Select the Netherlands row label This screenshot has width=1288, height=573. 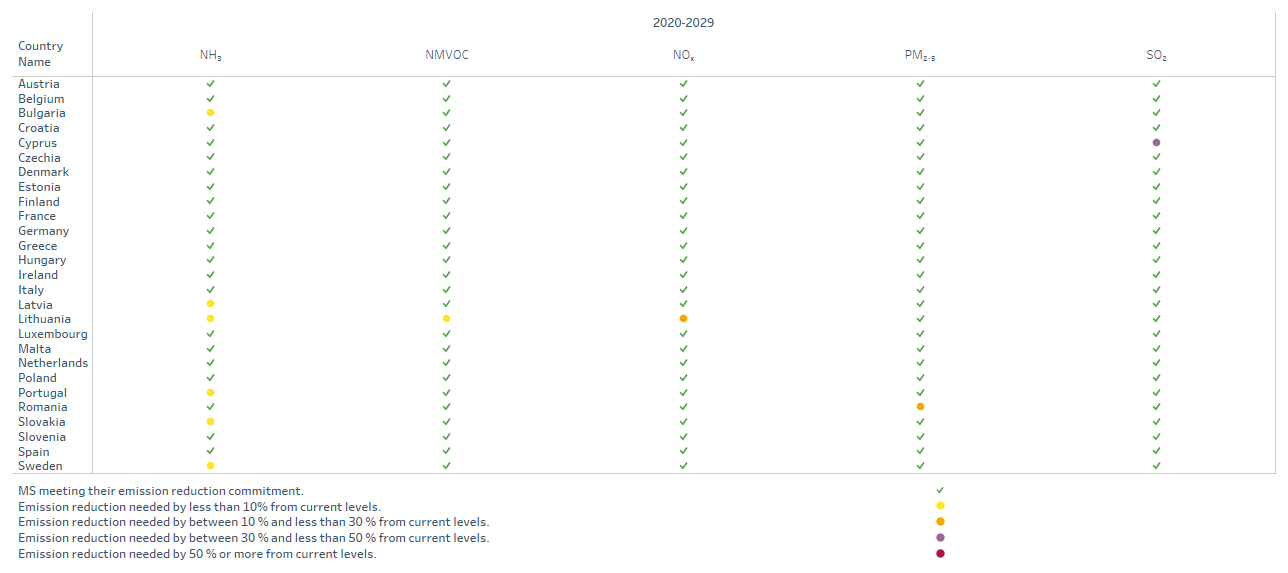tap(53, 363)
